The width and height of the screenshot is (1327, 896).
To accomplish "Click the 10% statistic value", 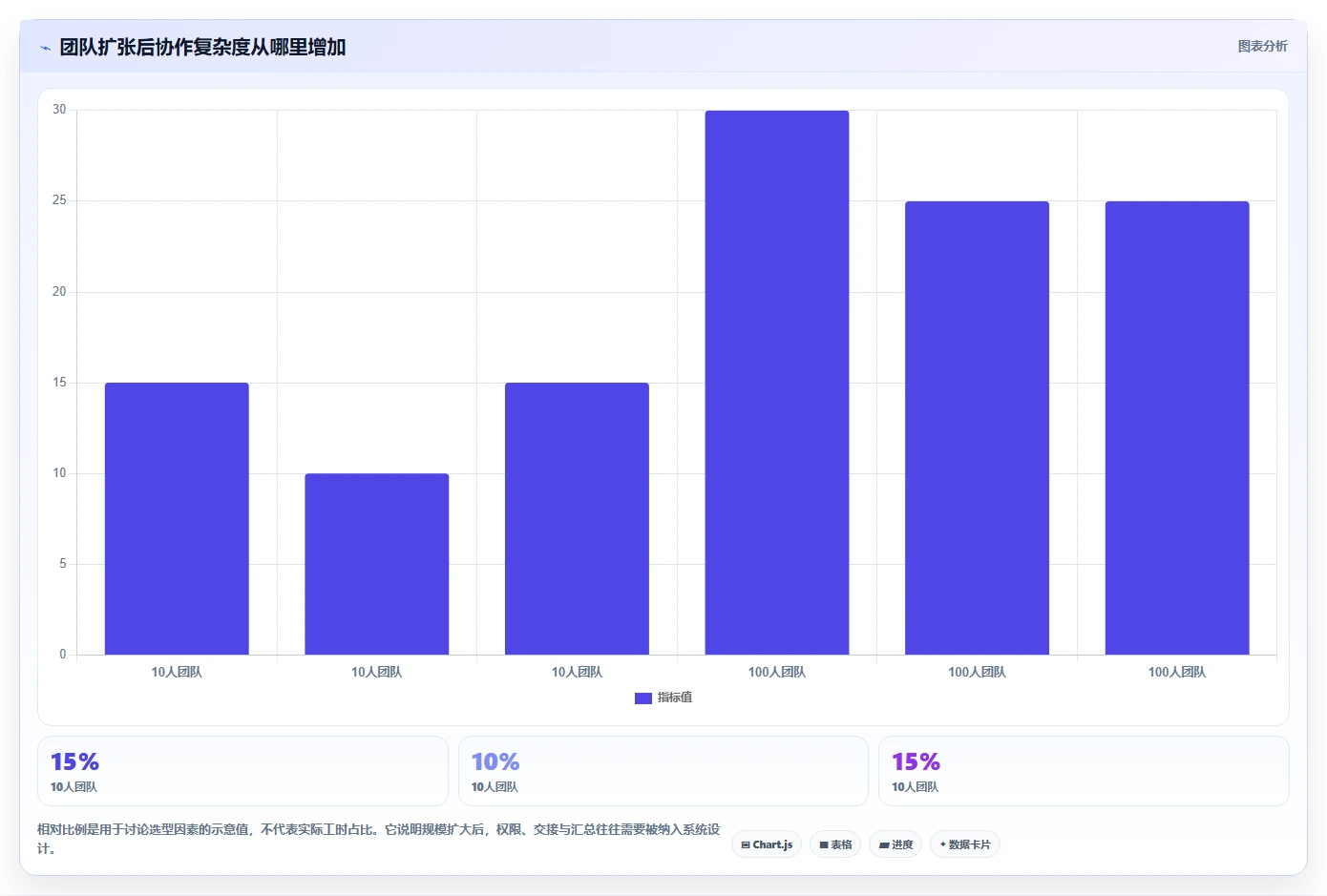I will (x=495, y=761).
